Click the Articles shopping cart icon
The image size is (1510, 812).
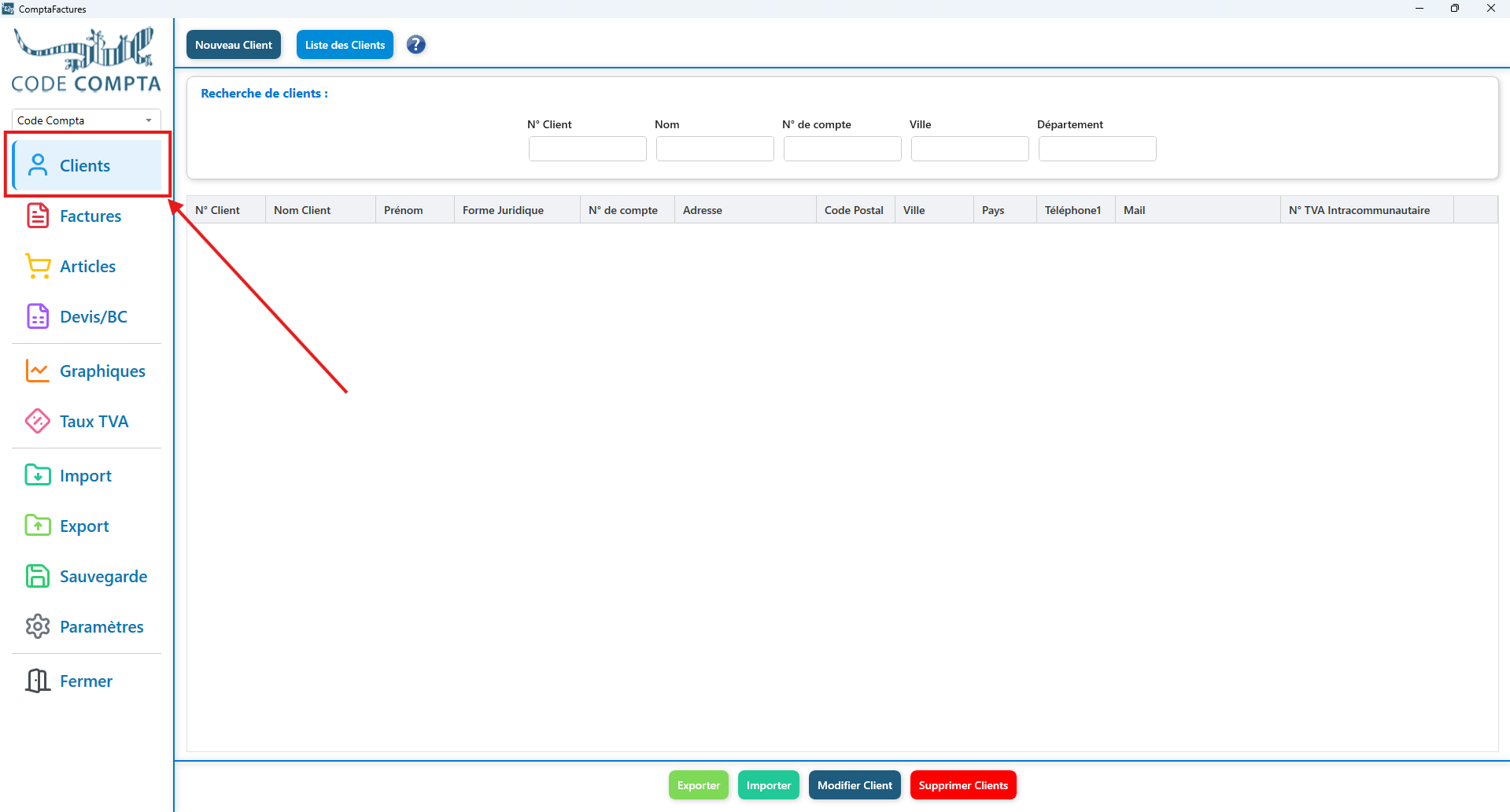click(x=38, y=266)
